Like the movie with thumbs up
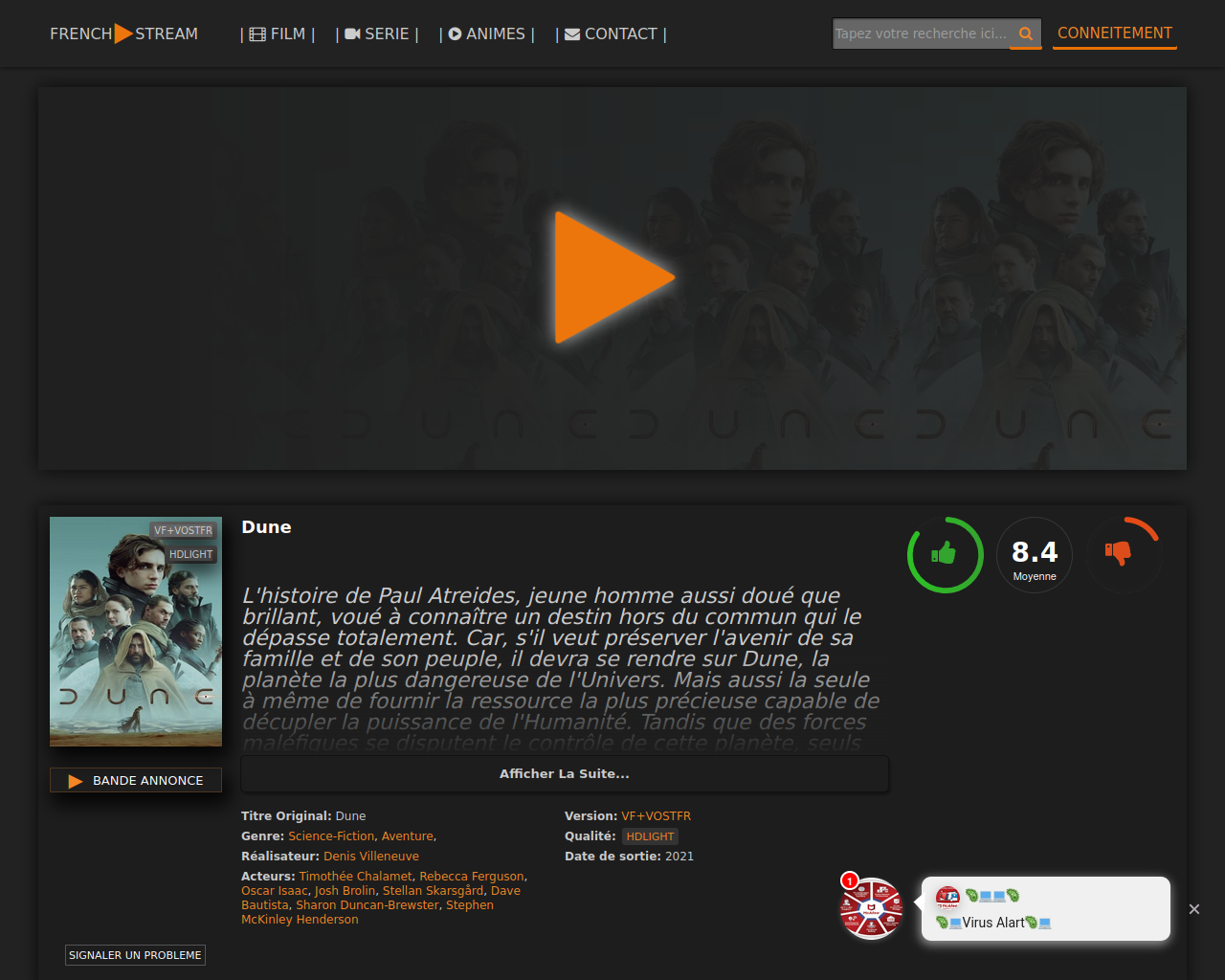Viewport: 1225px width, 980px height. (945, 554)
